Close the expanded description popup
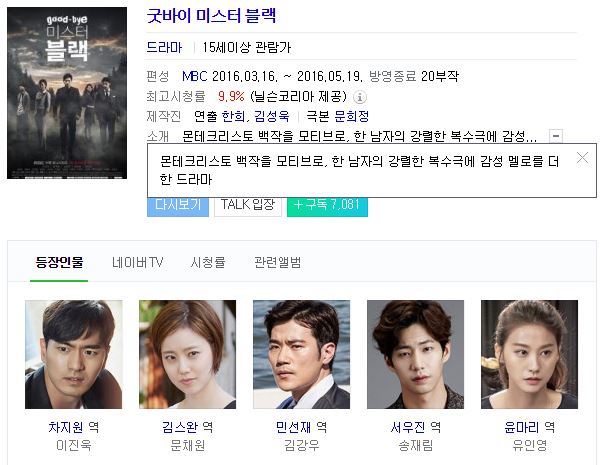 point(582,158)
